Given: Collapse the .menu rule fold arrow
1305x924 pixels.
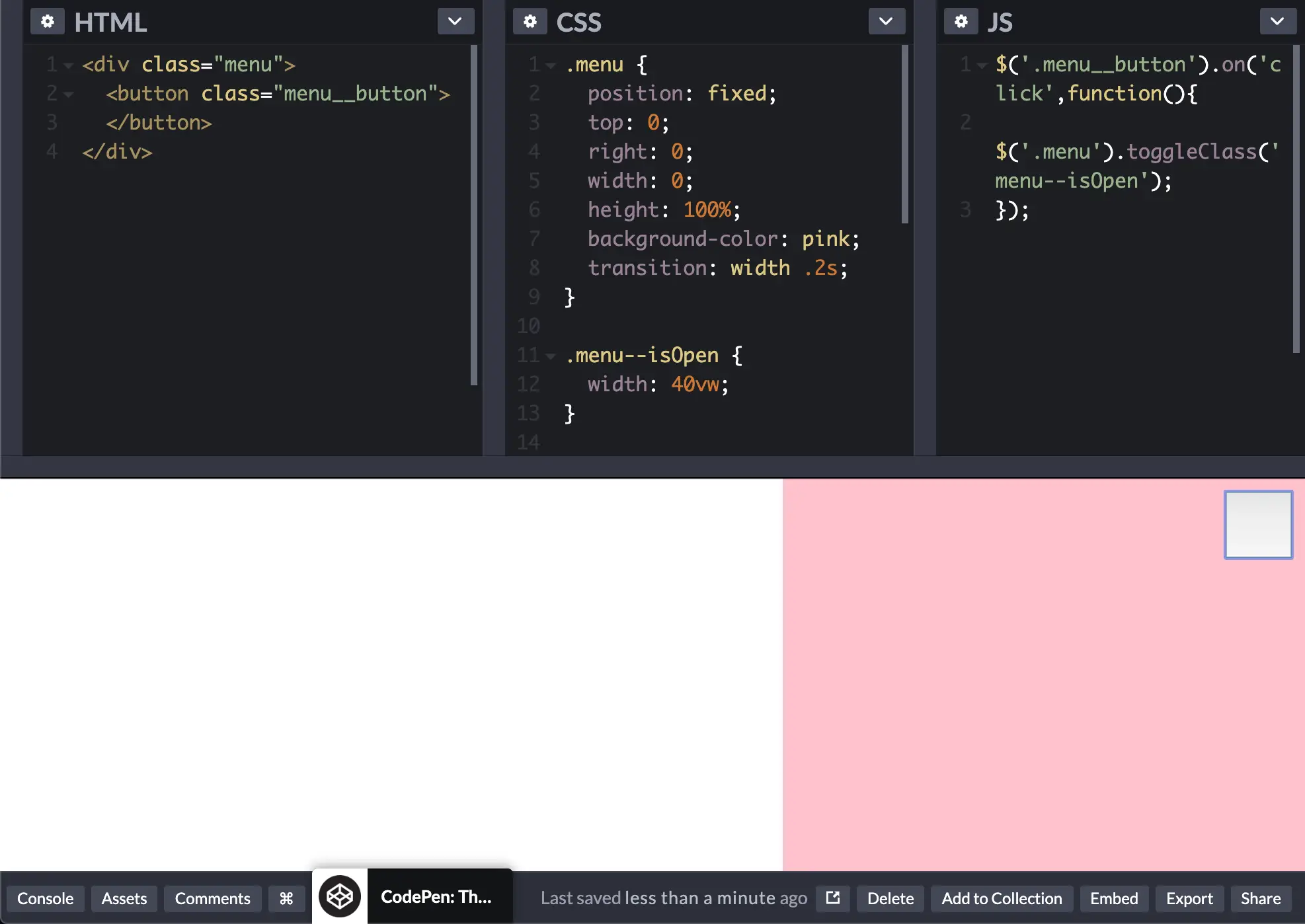Looking at the screenshot, I should tap(551, 65).
